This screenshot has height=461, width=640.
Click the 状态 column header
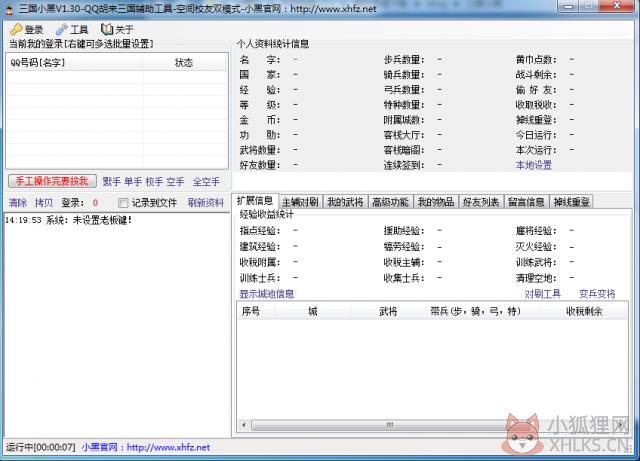point(184,62)
